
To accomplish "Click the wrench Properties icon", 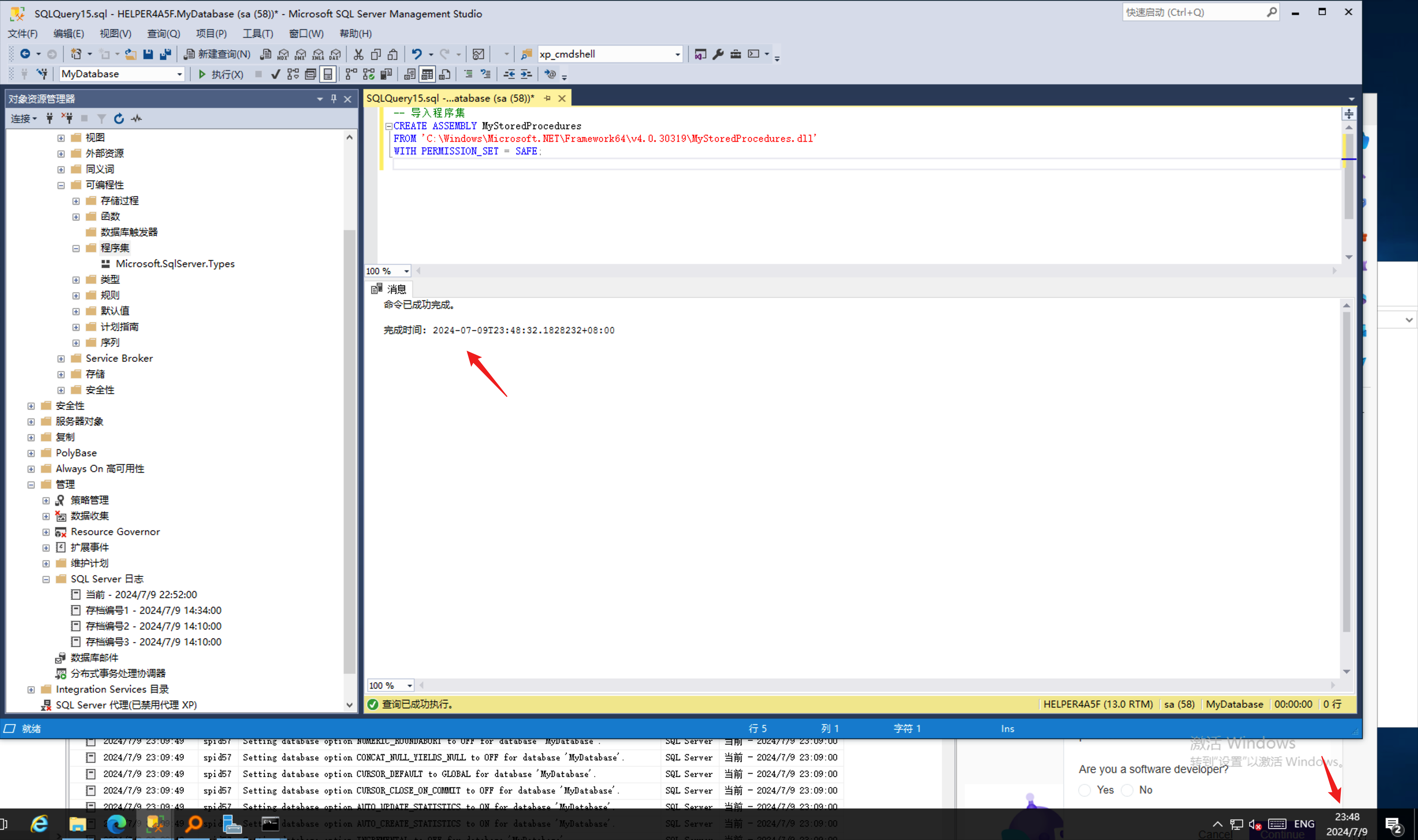I will coord(718,54).
